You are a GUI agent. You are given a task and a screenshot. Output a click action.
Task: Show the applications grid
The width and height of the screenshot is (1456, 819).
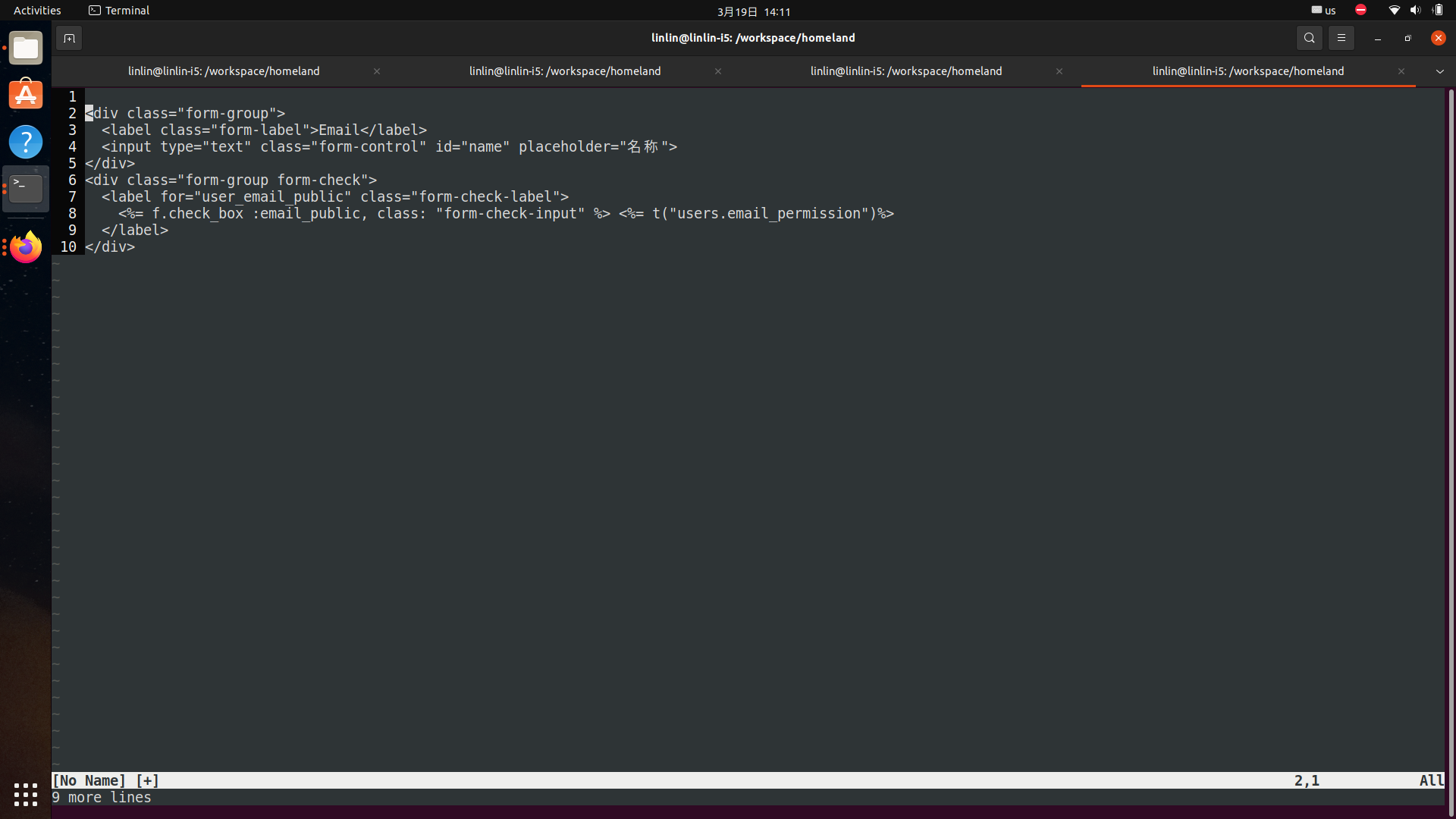pos(26,794)
